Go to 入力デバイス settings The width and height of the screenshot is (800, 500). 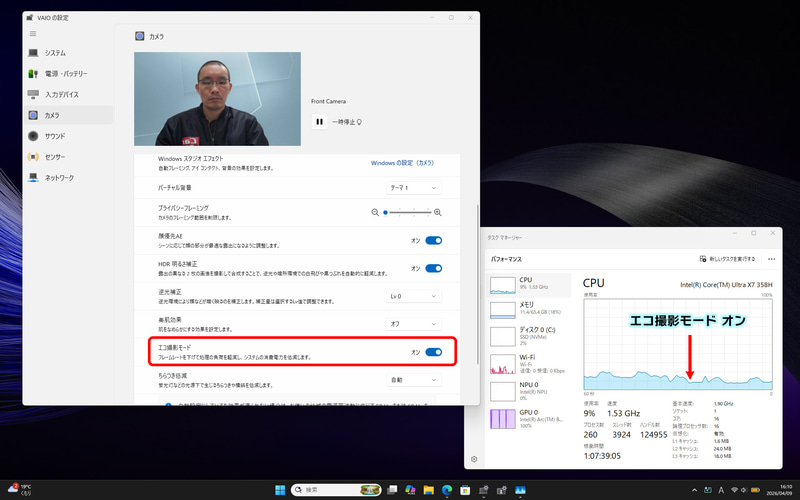68,95
